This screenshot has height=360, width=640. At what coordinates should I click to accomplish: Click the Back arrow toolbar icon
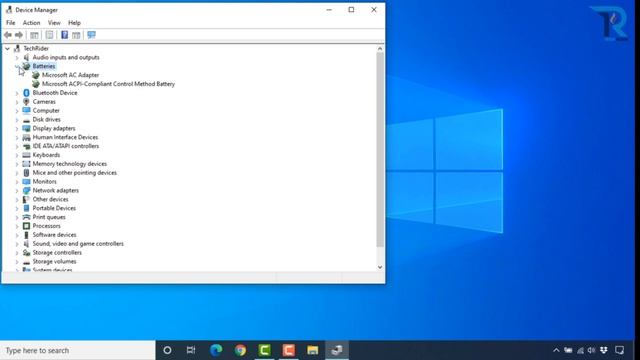click(x=8, y=35)
